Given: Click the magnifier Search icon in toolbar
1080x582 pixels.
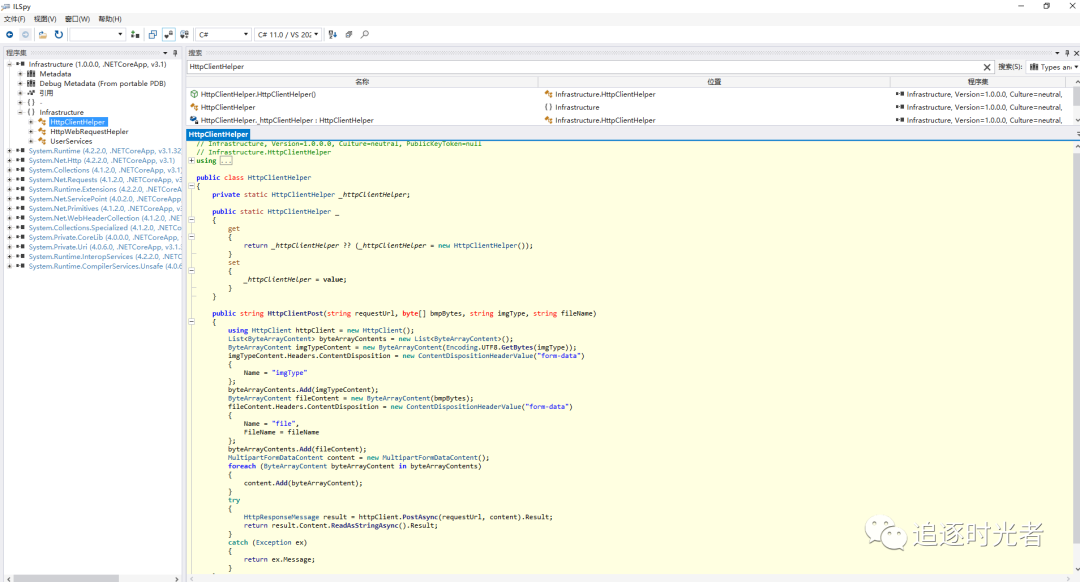Looking at the screenshot, I should coord(365,34).
